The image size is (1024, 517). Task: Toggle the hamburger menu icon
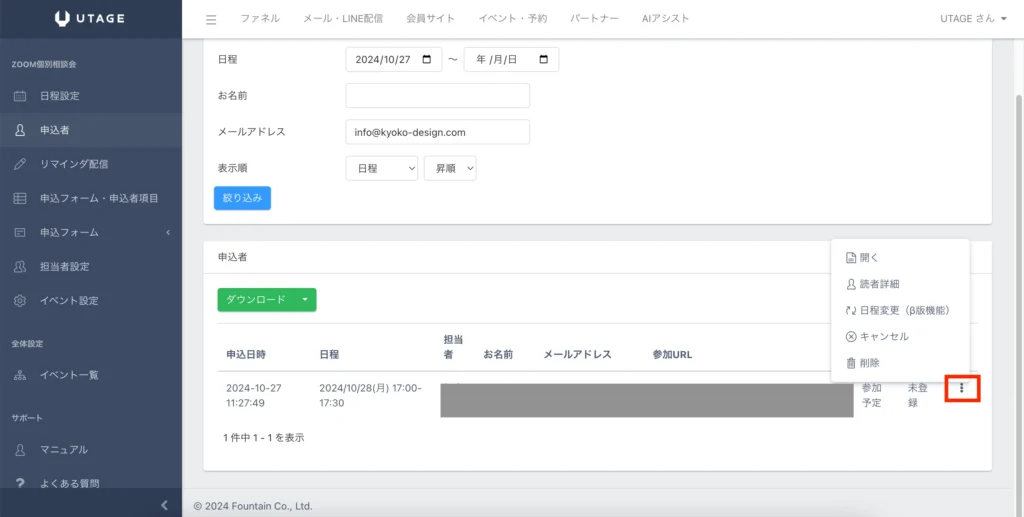[x=211, y=20]
